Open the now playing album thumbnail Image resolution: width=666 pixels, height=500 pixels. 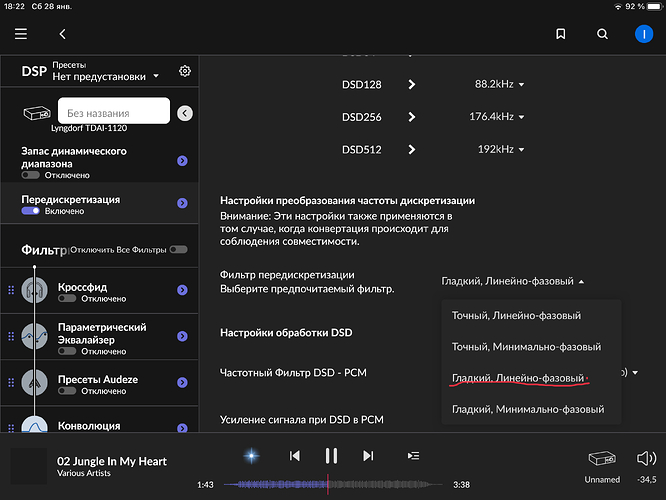29,466
